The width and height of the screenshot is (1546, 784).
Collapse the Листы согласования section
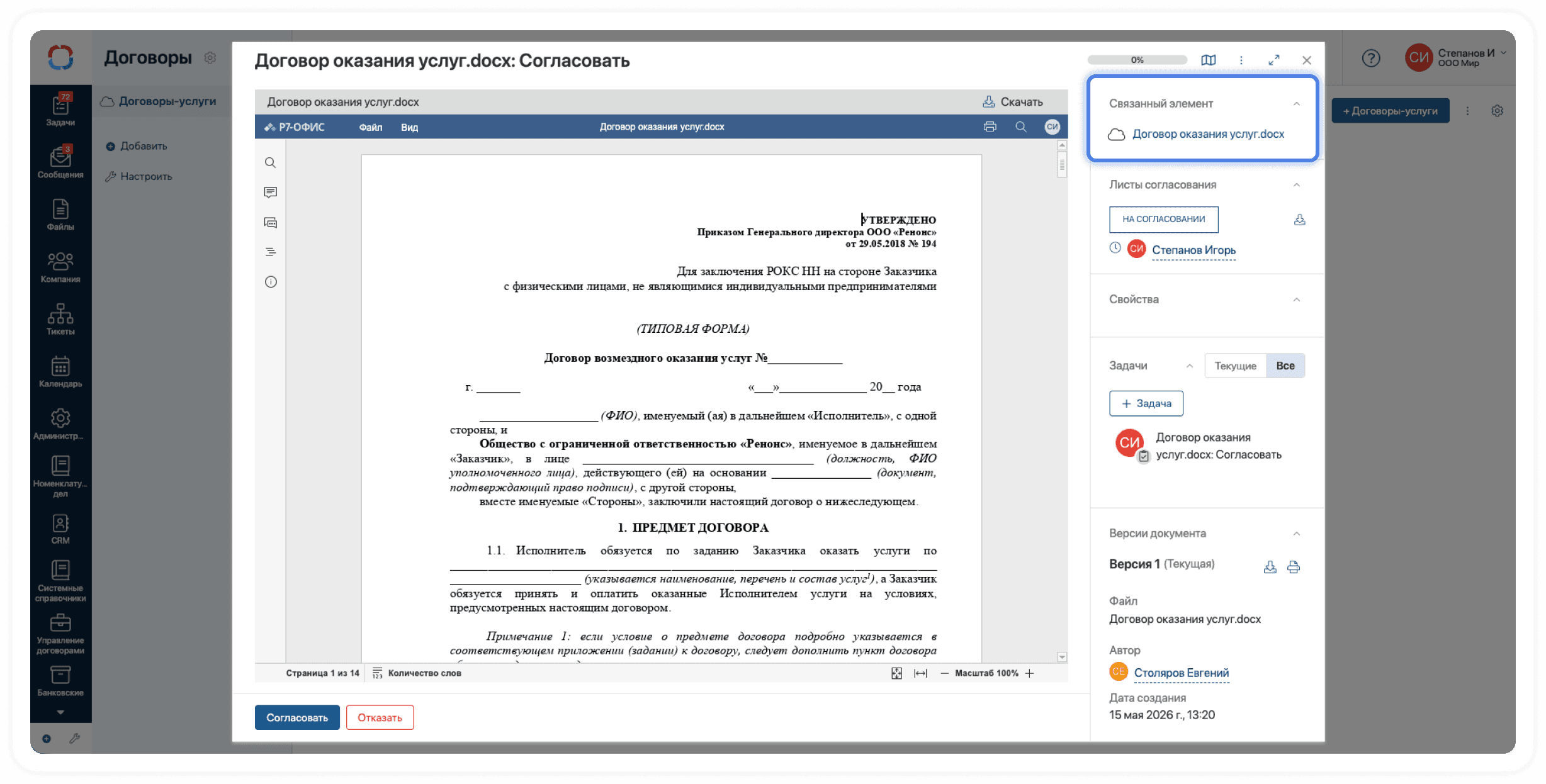click(x=1297, y=185)
